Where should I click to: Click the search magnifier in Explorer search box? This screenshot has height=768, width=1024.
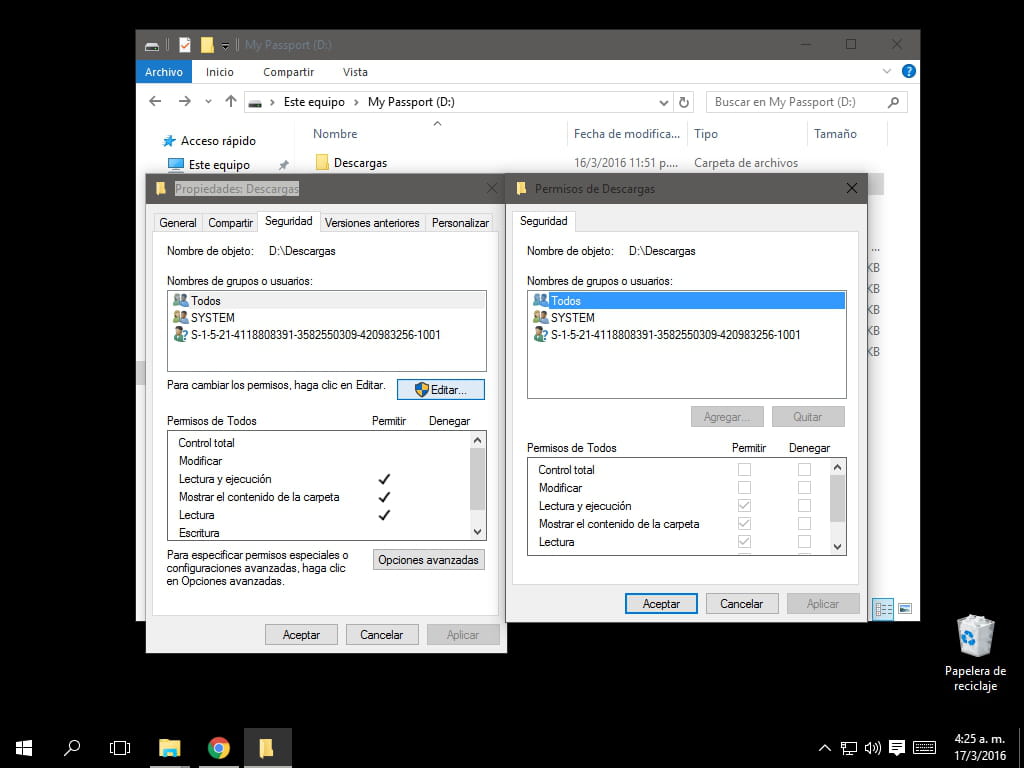tap(893, 102)
